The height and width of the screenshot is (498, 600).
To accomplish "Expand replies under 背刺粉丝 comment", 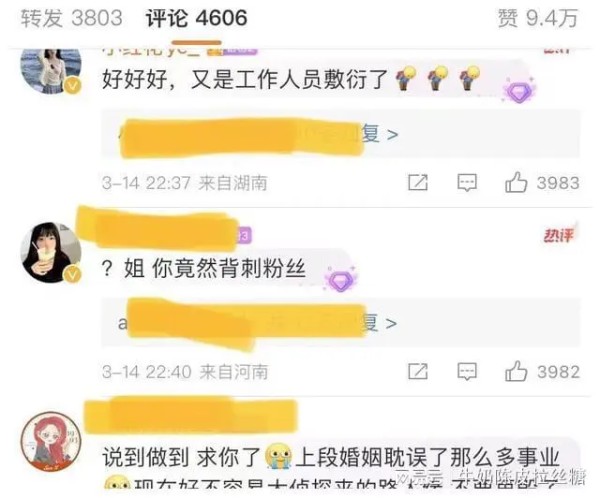I will point(341,323).
